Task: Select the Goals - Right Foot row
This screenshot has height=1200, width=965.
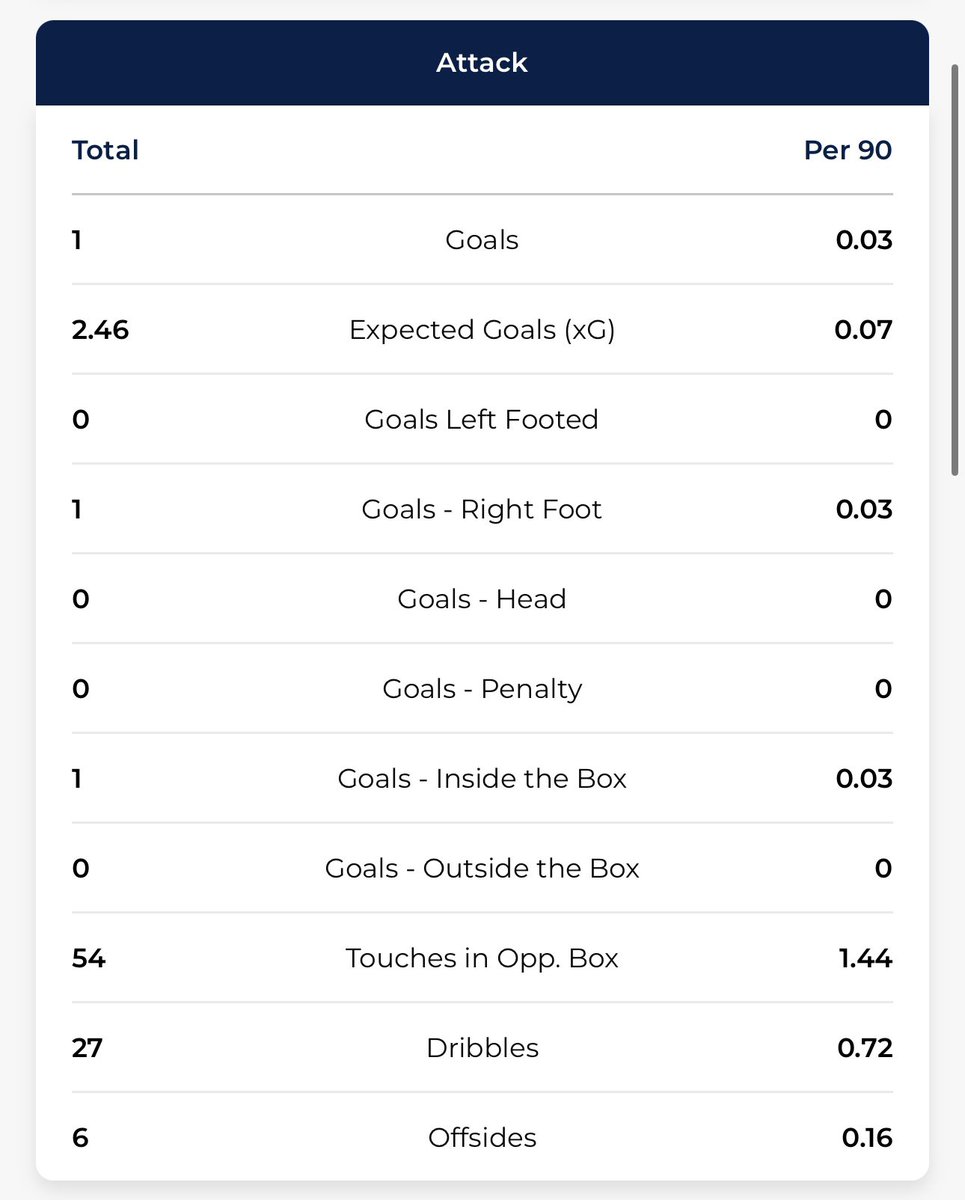Action: pos(482,509)
